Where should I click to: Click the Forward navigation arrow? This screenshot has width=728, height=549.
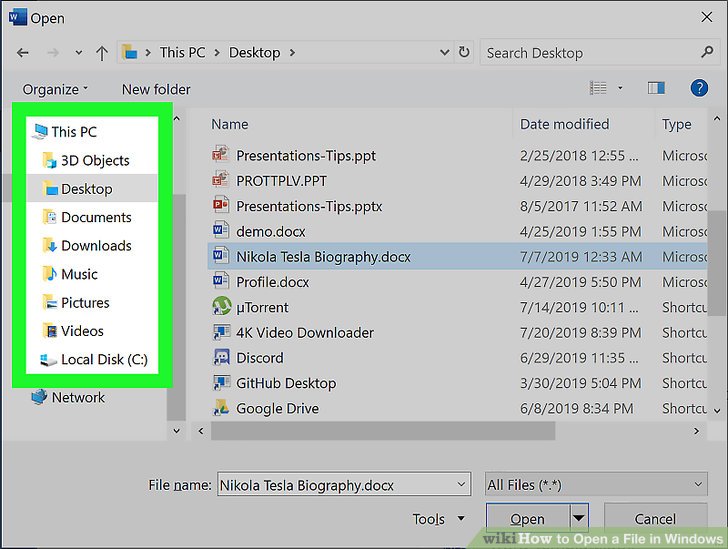pyautogui.click(x=53, y=53)
